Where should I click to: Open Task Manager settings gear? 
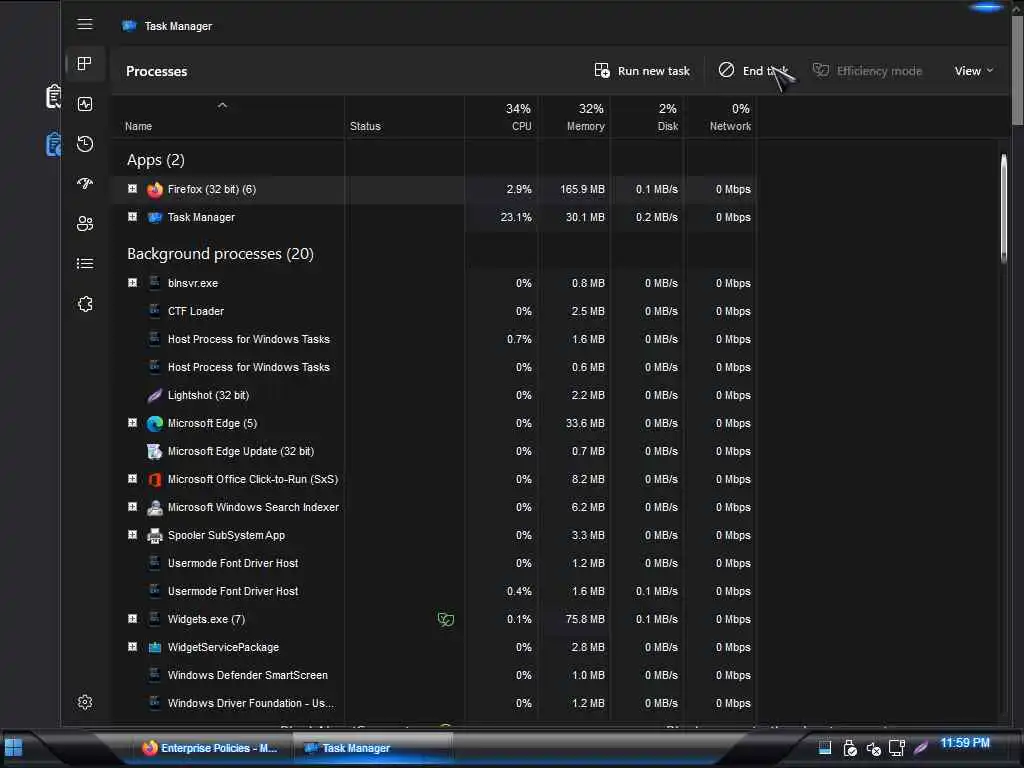tap(85, 702)
